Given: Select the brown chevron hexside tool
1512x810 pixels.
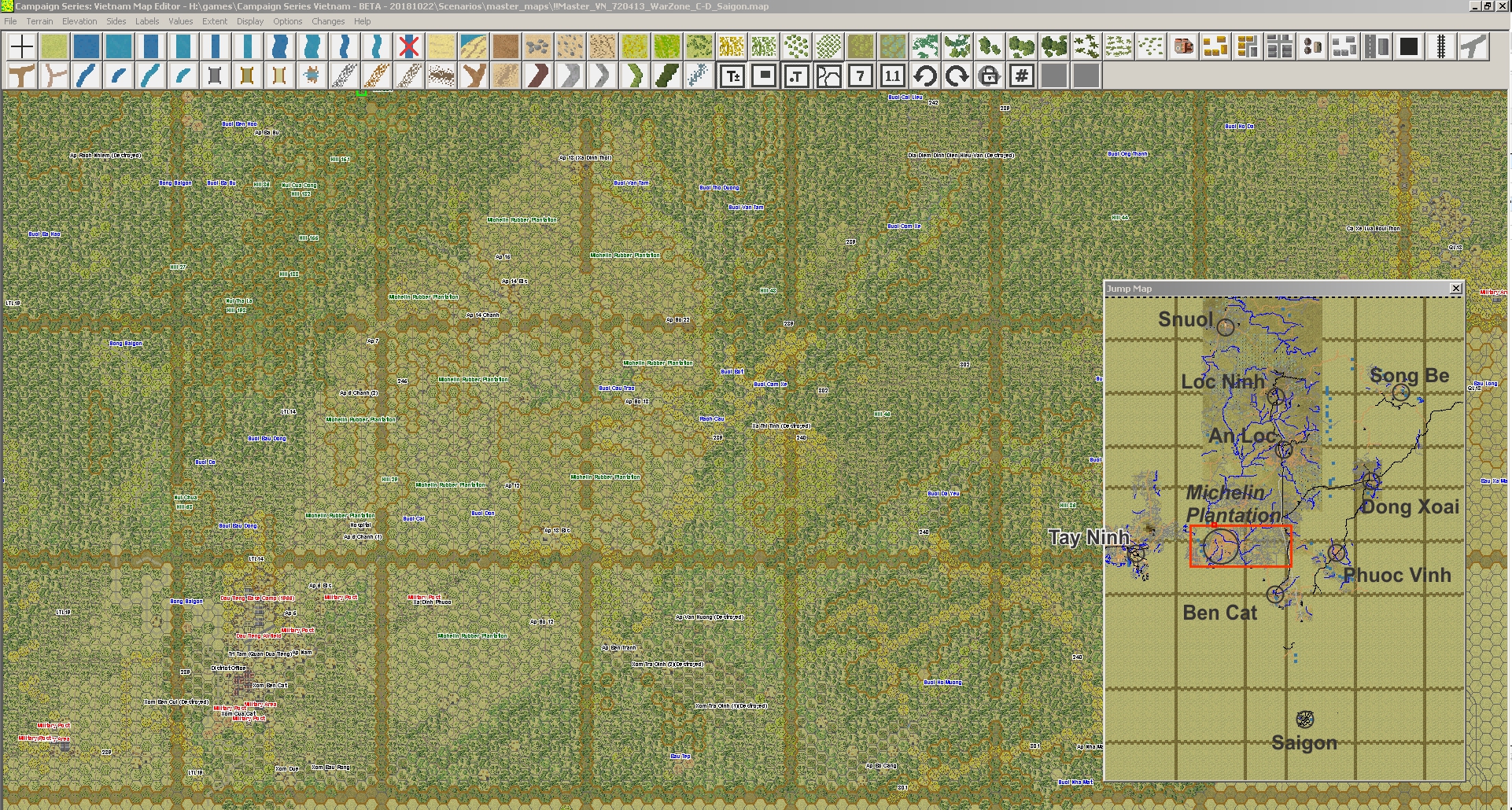Looking at the screenshot, I should 538,76.
